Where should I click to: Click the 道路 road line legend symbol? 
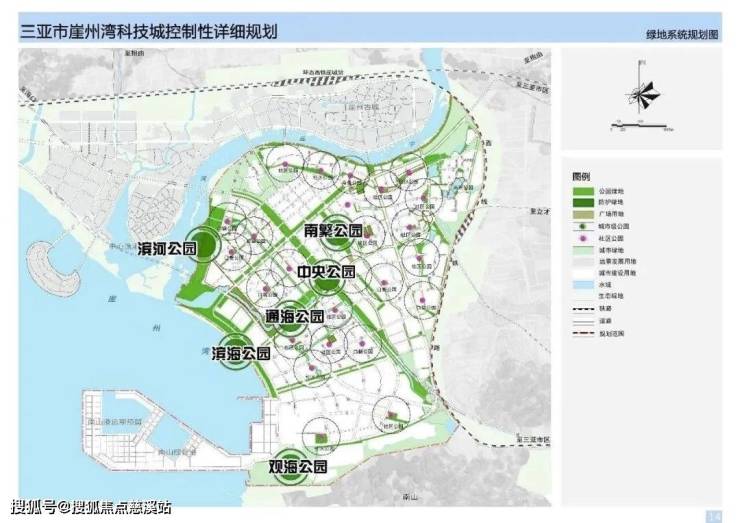583,321
